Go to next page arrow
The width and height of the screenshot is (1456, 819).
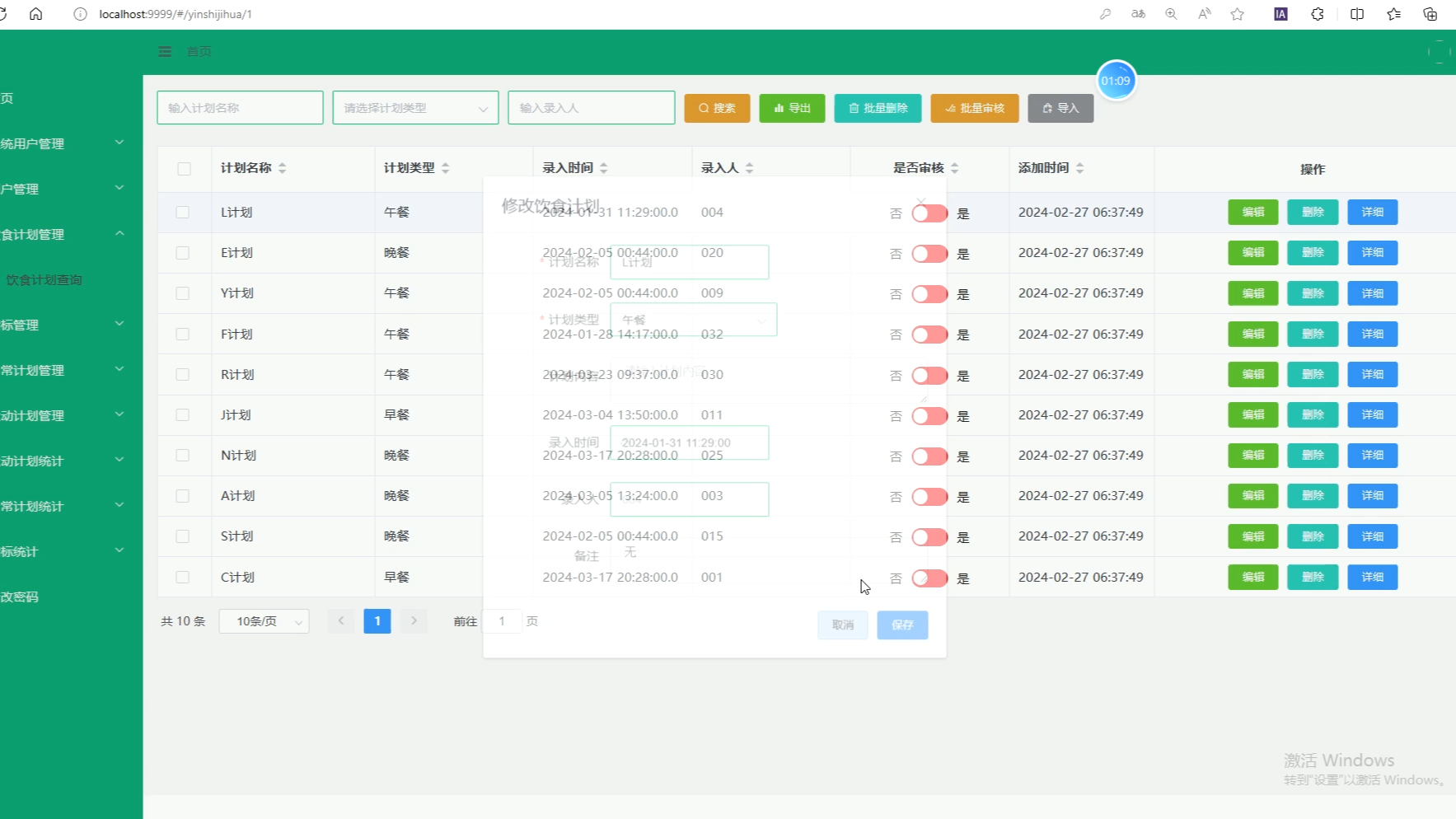(x=414, y=620)
